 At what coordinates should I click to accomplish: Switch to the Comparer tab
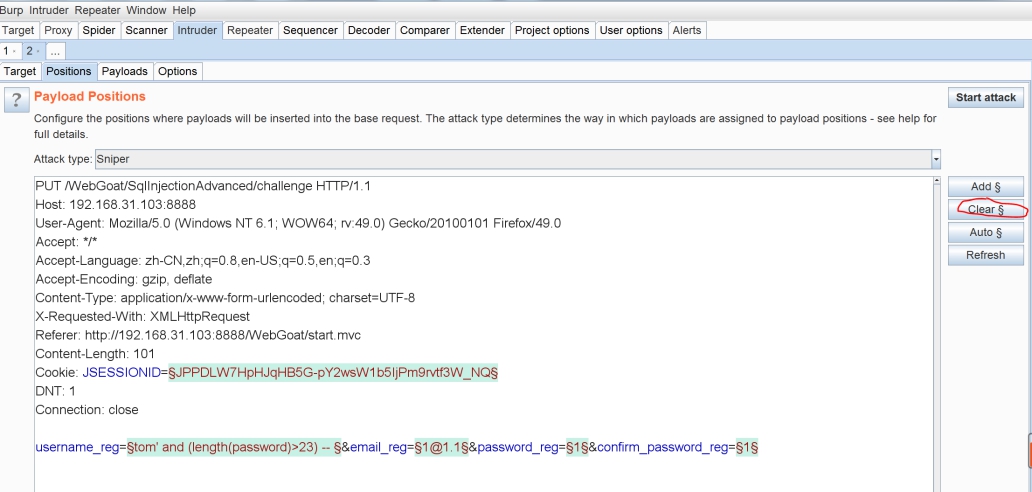point(425,30)
